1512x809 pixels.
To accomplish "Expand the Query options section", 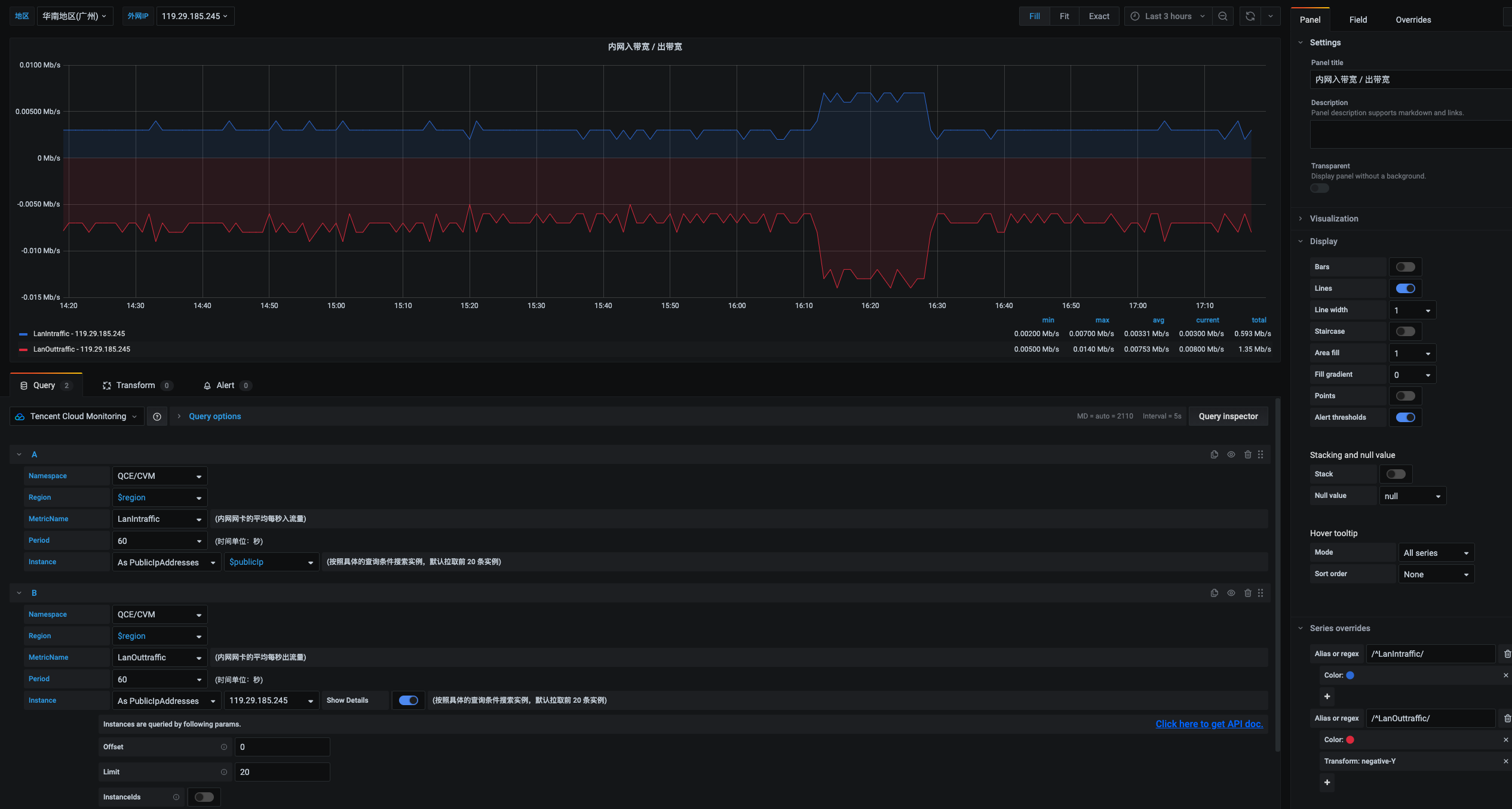I will [214, 416].
